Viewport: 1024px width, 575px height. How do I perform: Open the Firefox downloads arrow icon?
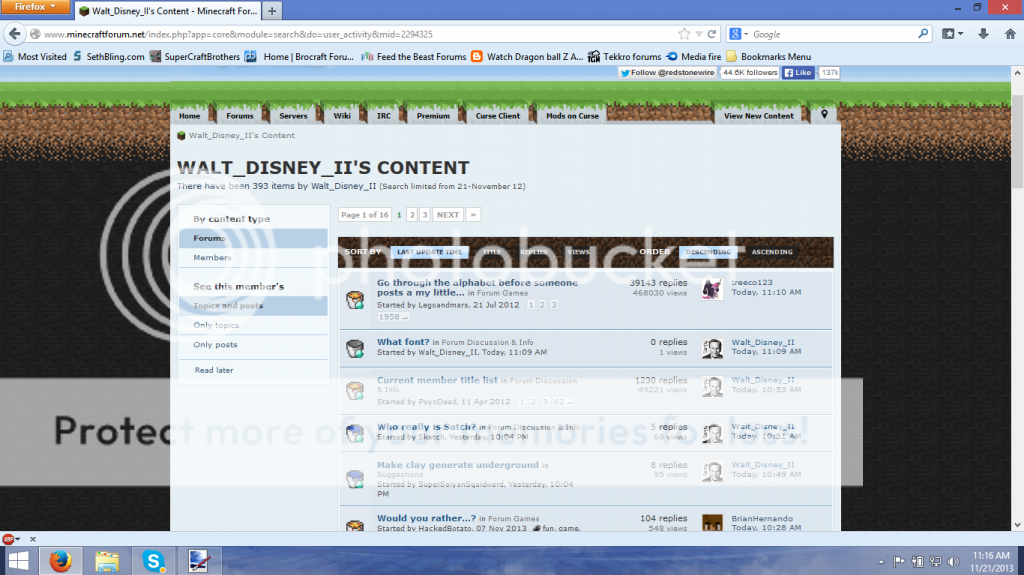tap(984, 34)
